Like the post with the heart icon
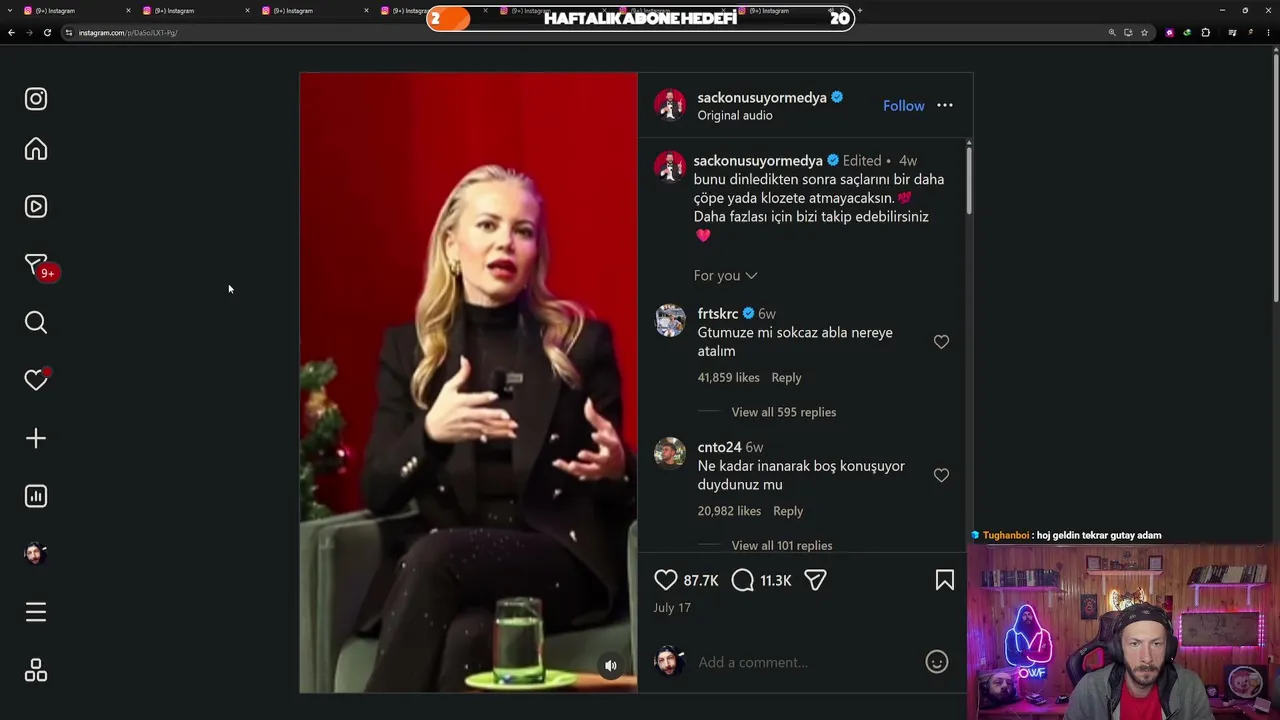 [x=666, y=580]
